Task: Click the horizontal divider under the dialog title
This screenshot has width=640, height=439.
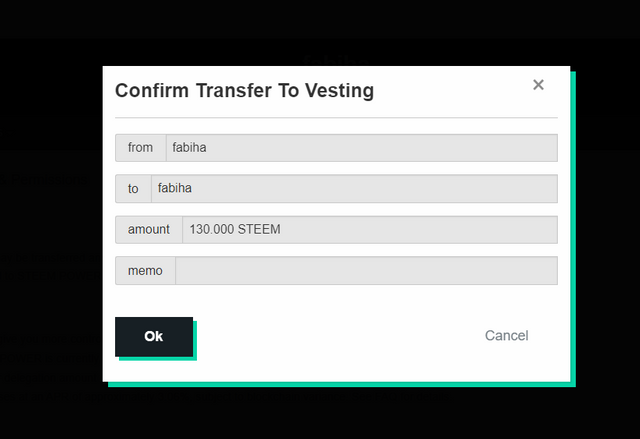Action: tap(336, 118)
